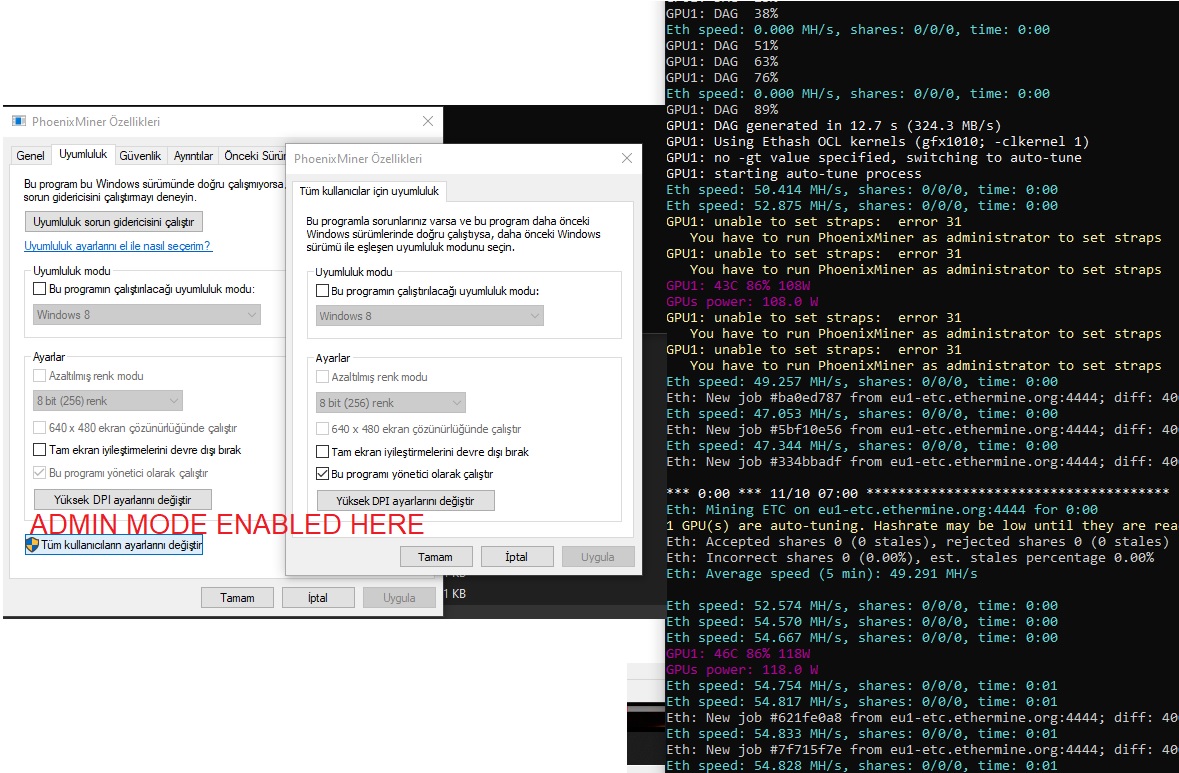Image resolution: width=1179 pixels, height=773 pixels.
Task: Select 'Tüm kullanıcılar için uyumluluk' tab
Action: click(369, 191)
